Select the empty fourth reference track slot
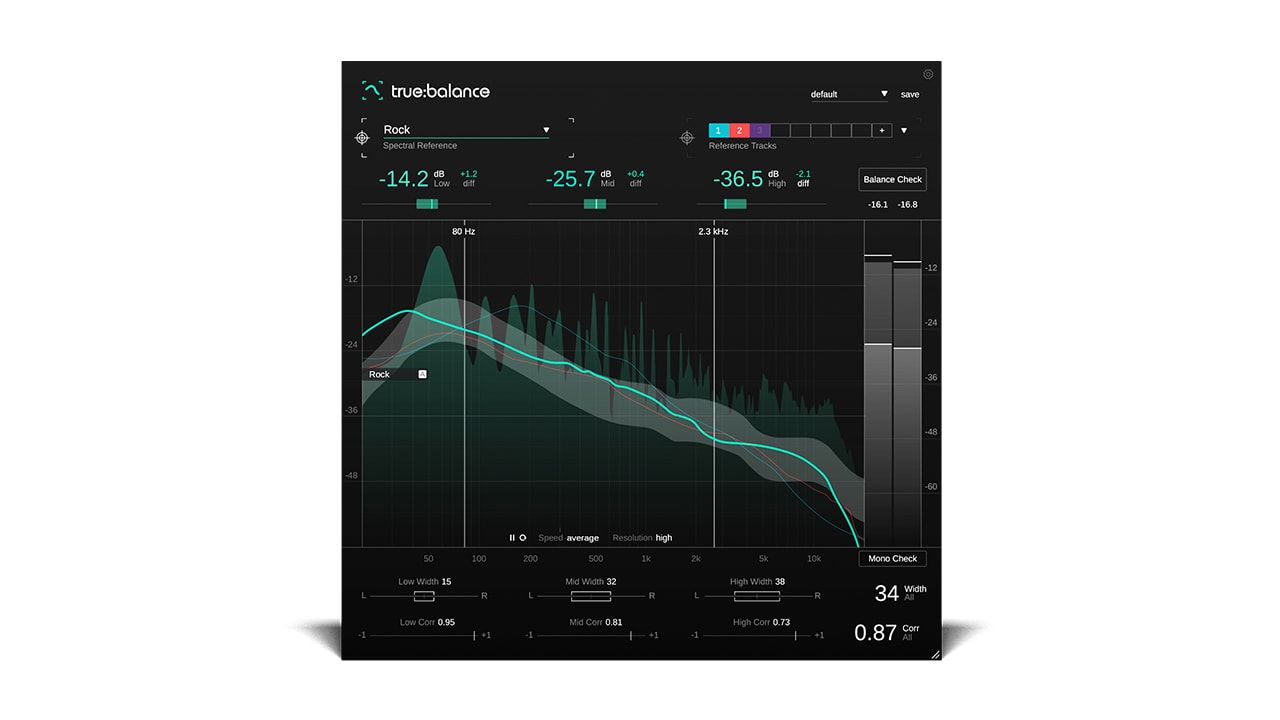The image size is (1280, 720). tap(780, 130)
